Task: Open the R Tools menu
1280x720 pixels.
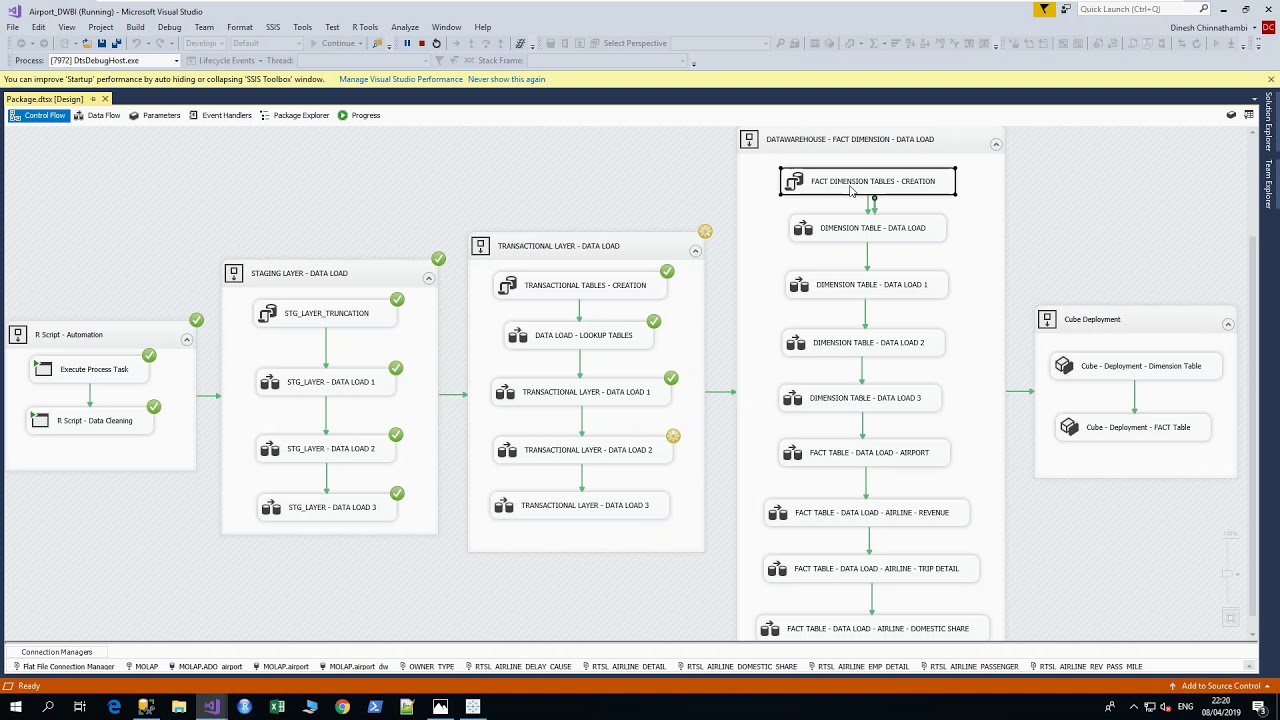Action: click(x=365, y=27)
